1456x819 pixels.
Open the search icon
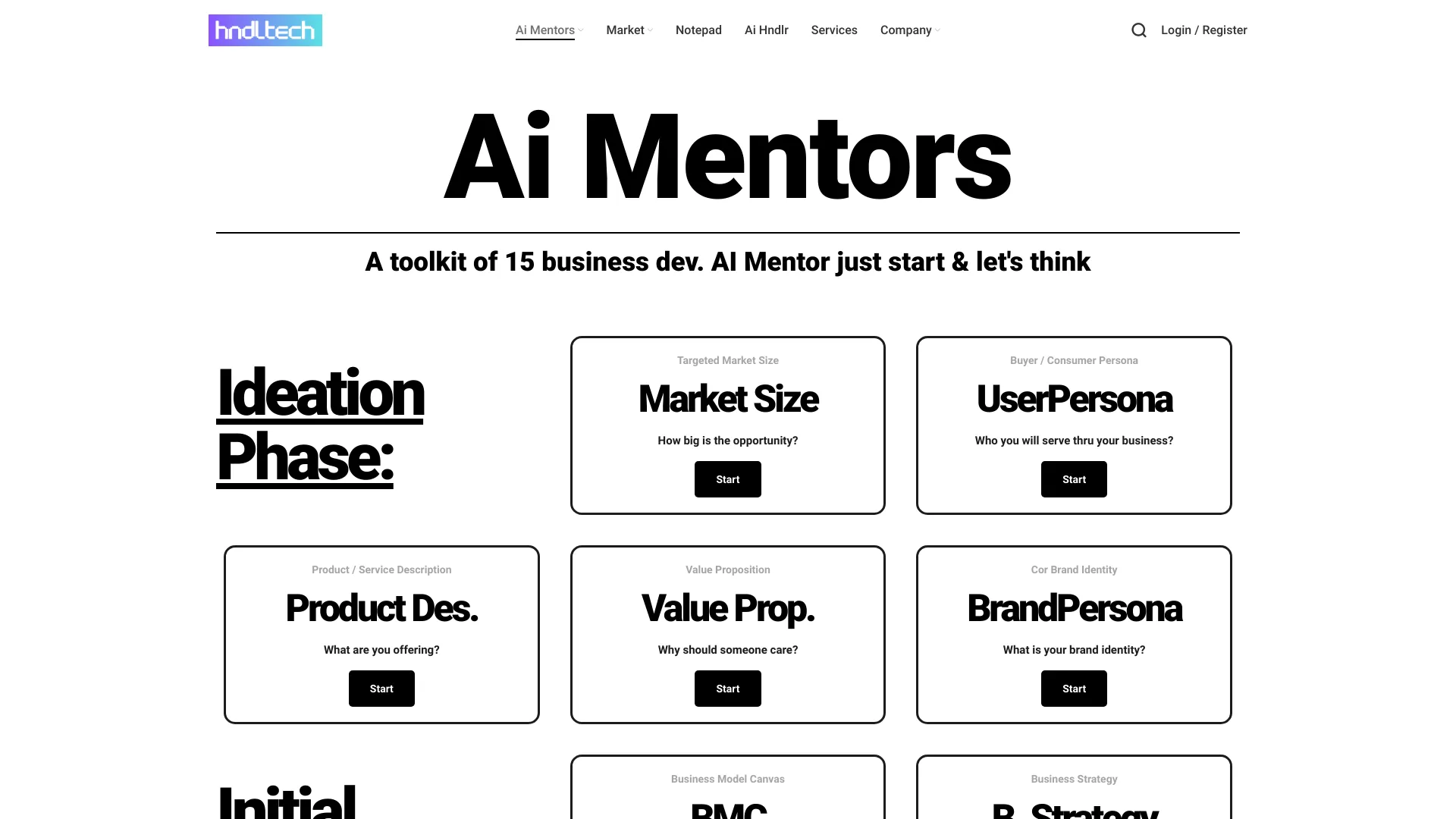click(1139, 30)
